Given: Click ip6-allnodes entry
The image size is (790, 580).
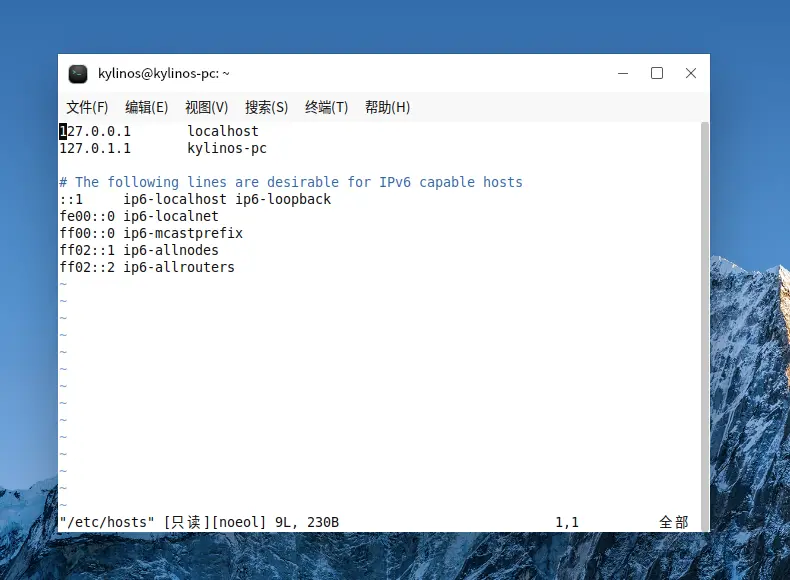Looking at the screenshot, I should pos(171,250).
